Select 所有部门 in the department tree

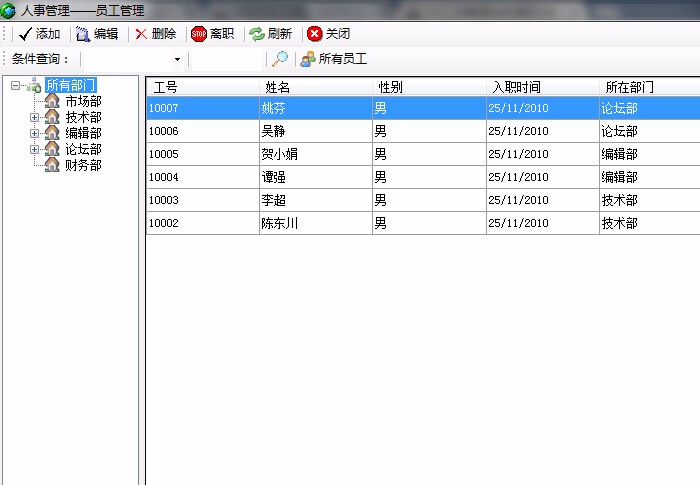click(71, 85)
